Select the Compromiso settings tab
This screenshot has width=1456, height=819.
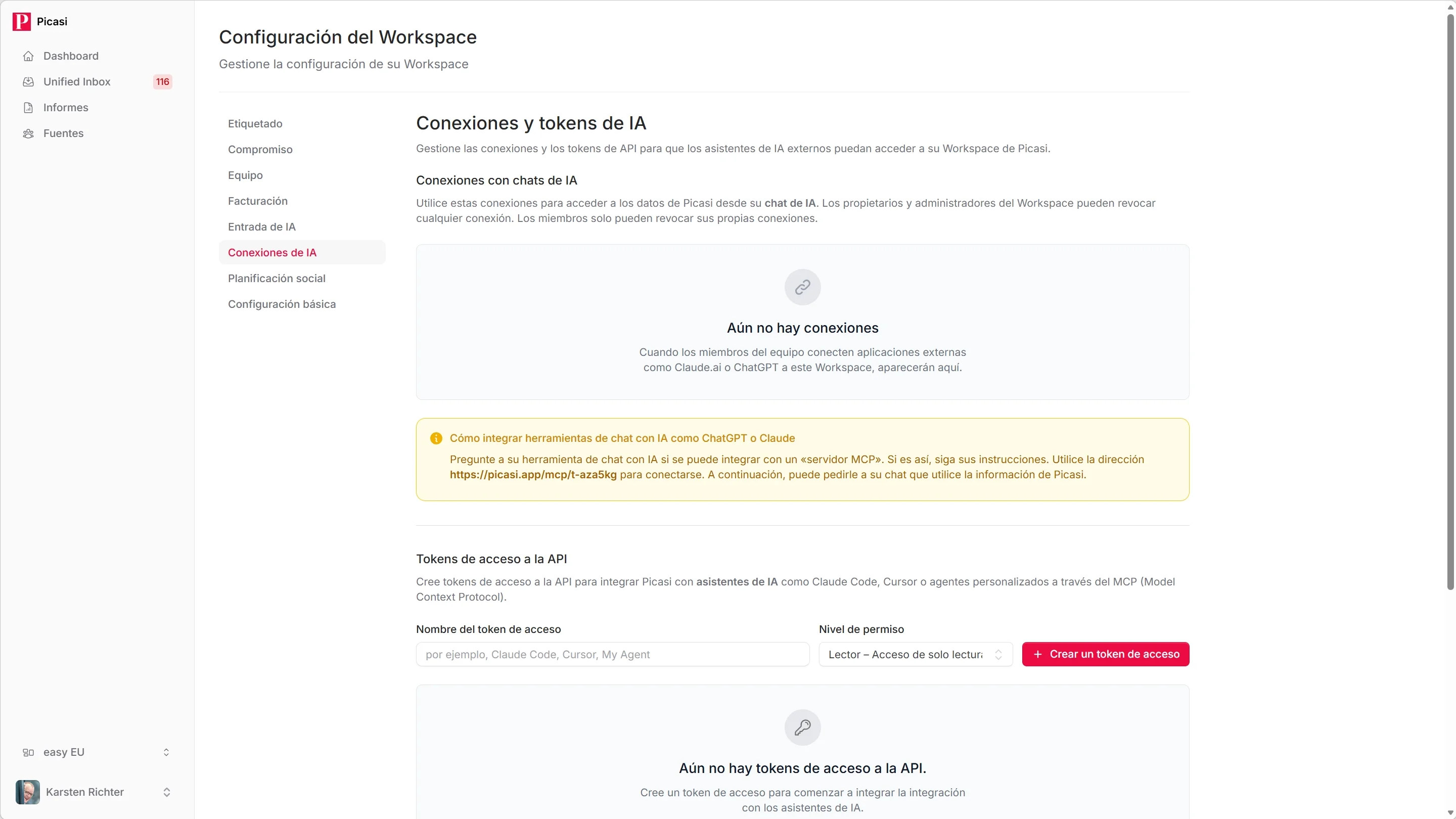point(302,149)
